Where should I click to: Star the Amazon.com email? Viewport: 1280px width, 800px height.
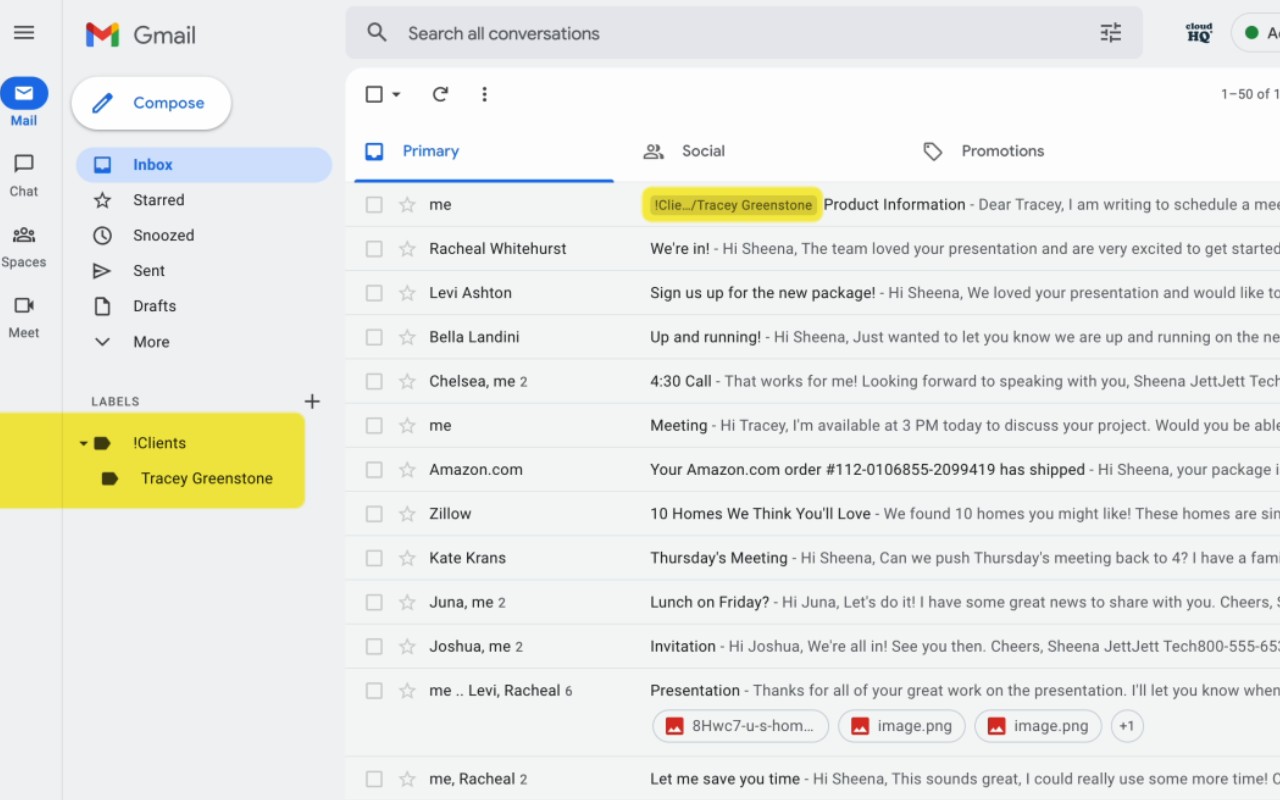point(407,470)
